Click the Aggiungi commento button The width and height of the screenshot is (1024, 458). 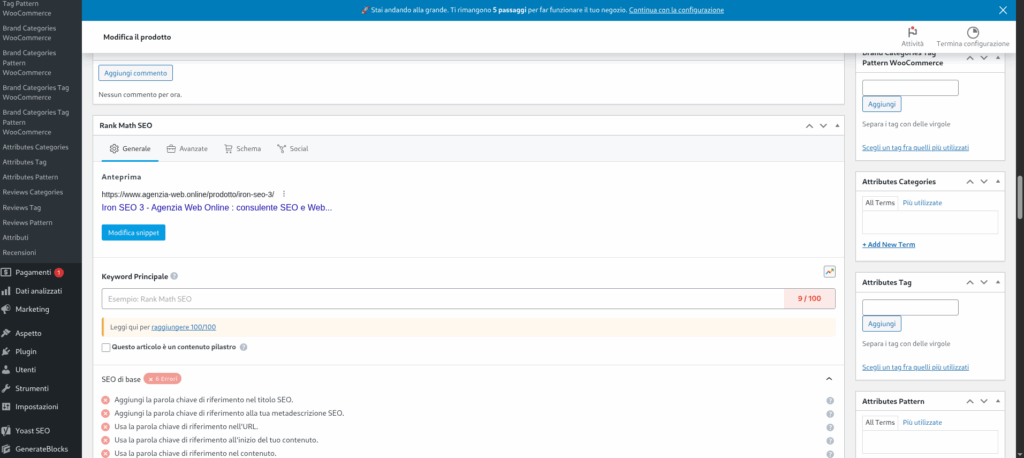[136, 73]
